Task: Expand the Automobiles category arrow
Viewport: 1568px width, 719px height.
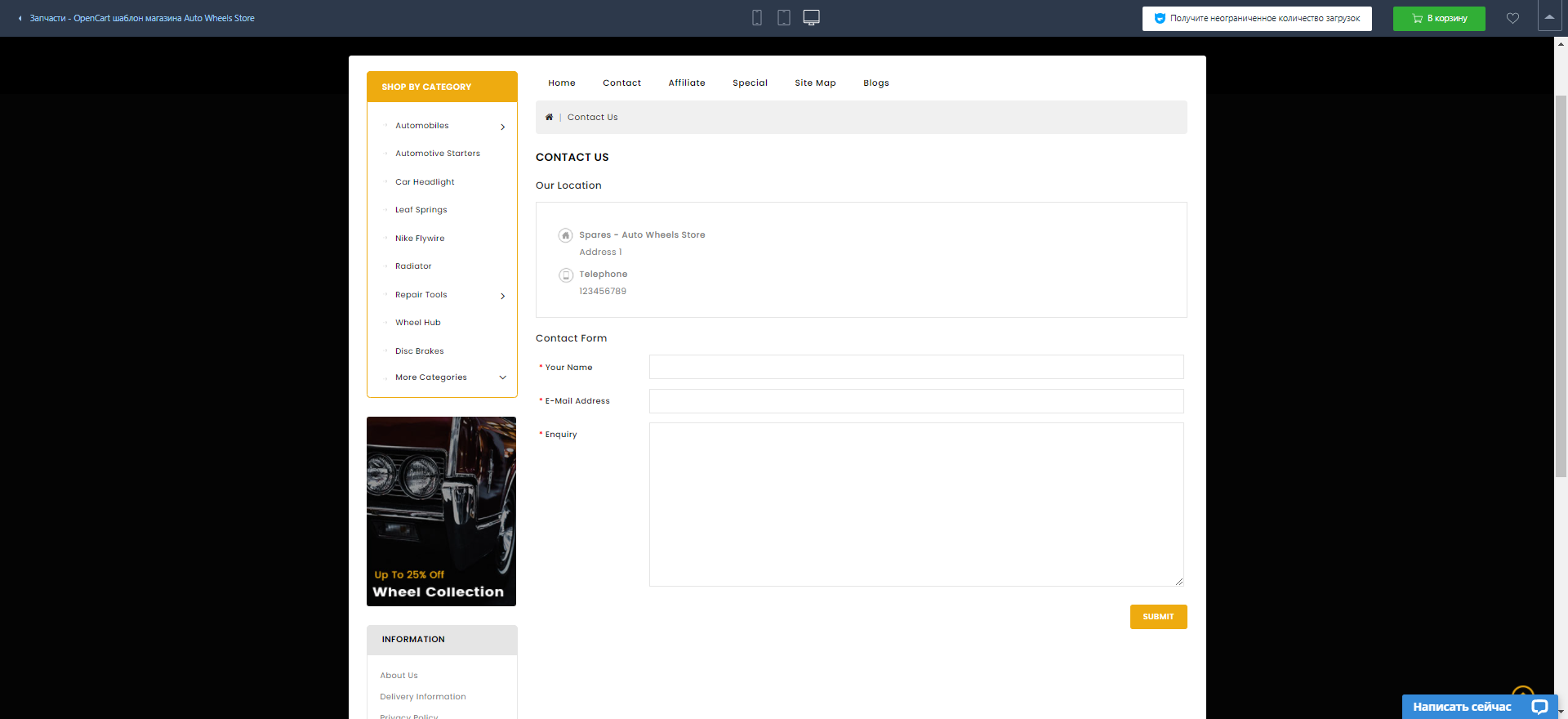Action: (502, 127)
